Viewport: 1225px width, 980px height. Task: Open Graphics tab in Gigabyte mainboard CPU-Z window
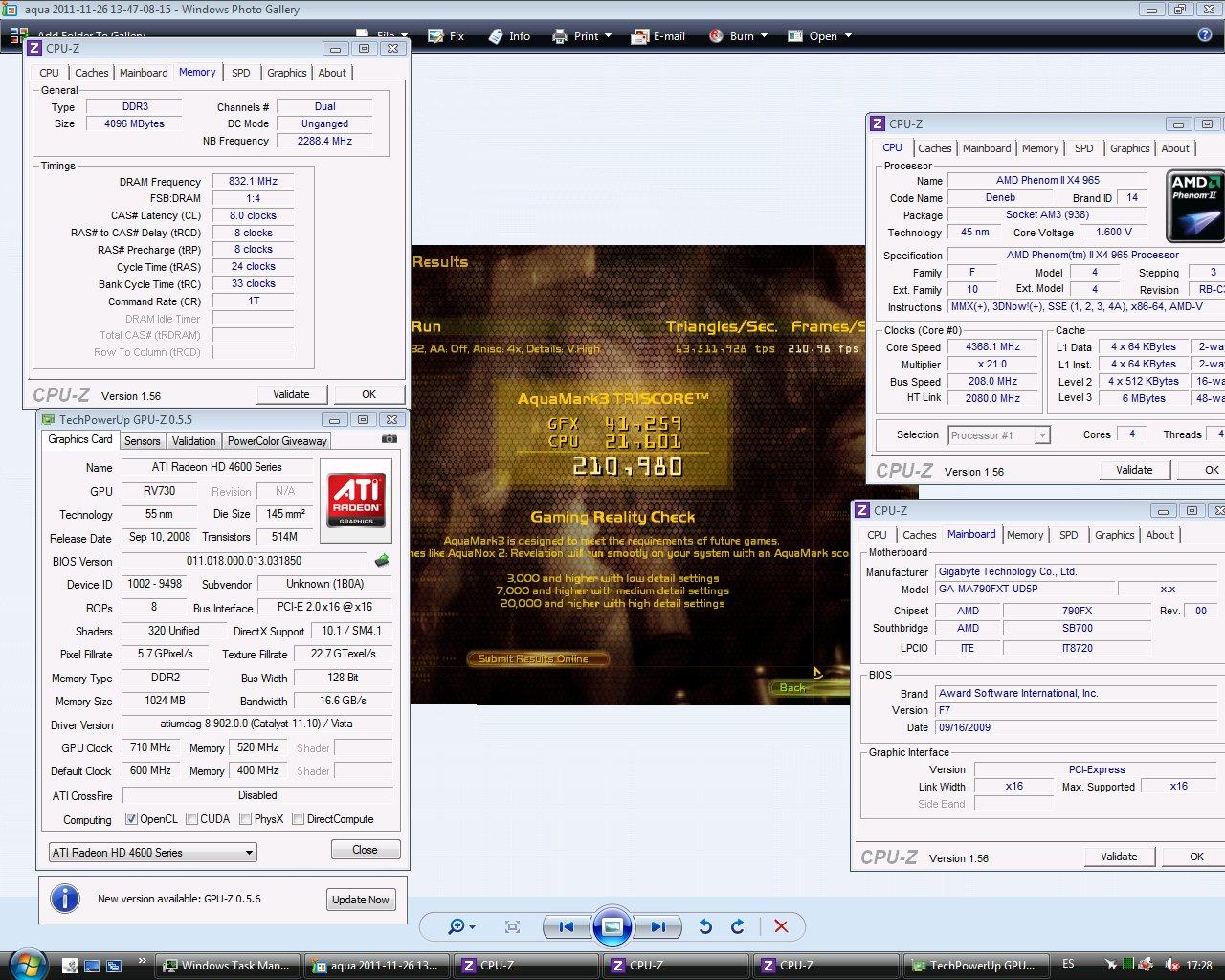tap(1114, 535)
